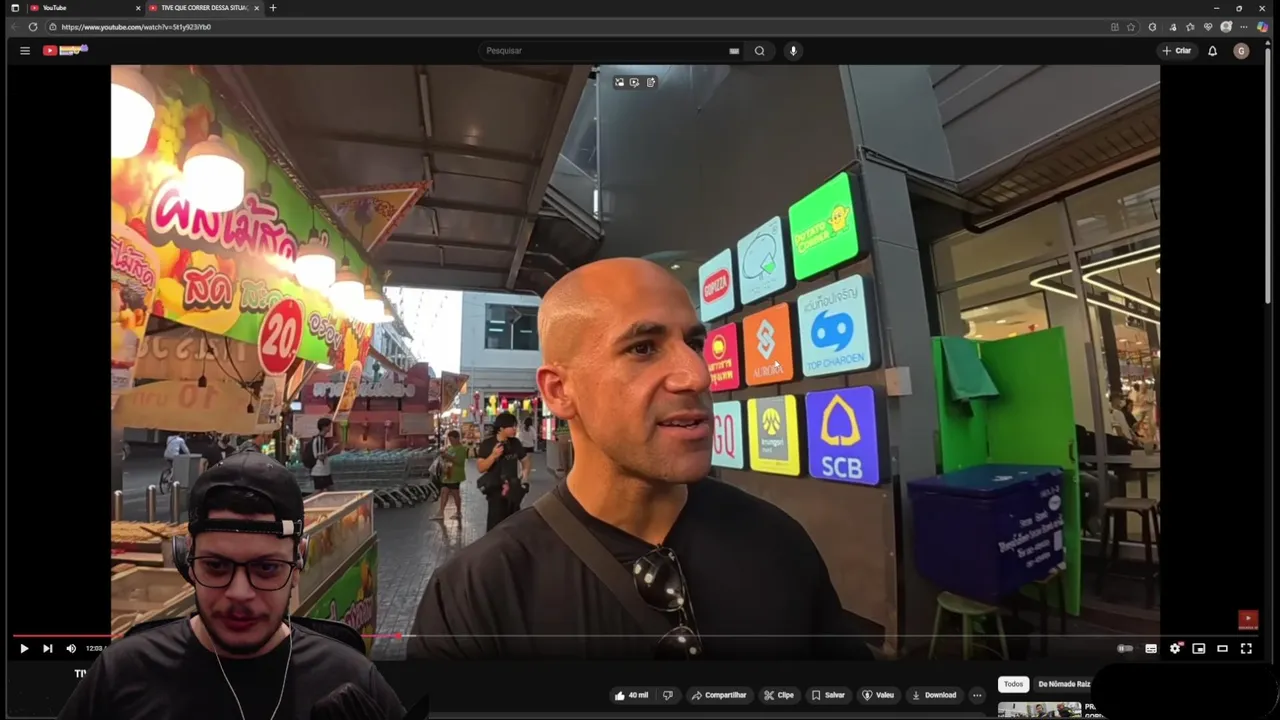Screen dimensions: 1280x720
Task: View site information lock icon
Action: [52, 27]
